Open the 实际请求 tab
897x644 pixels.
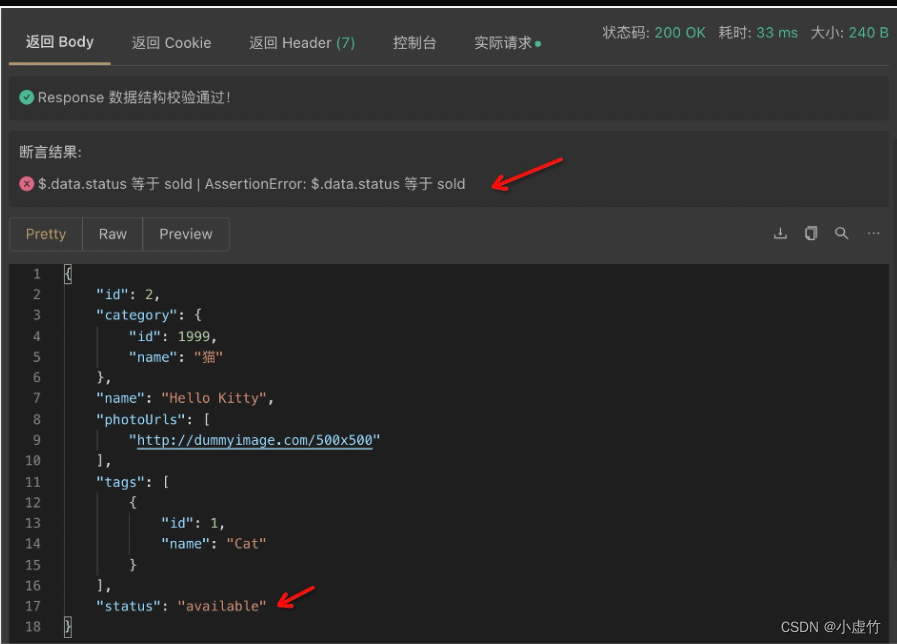point(507,43)
